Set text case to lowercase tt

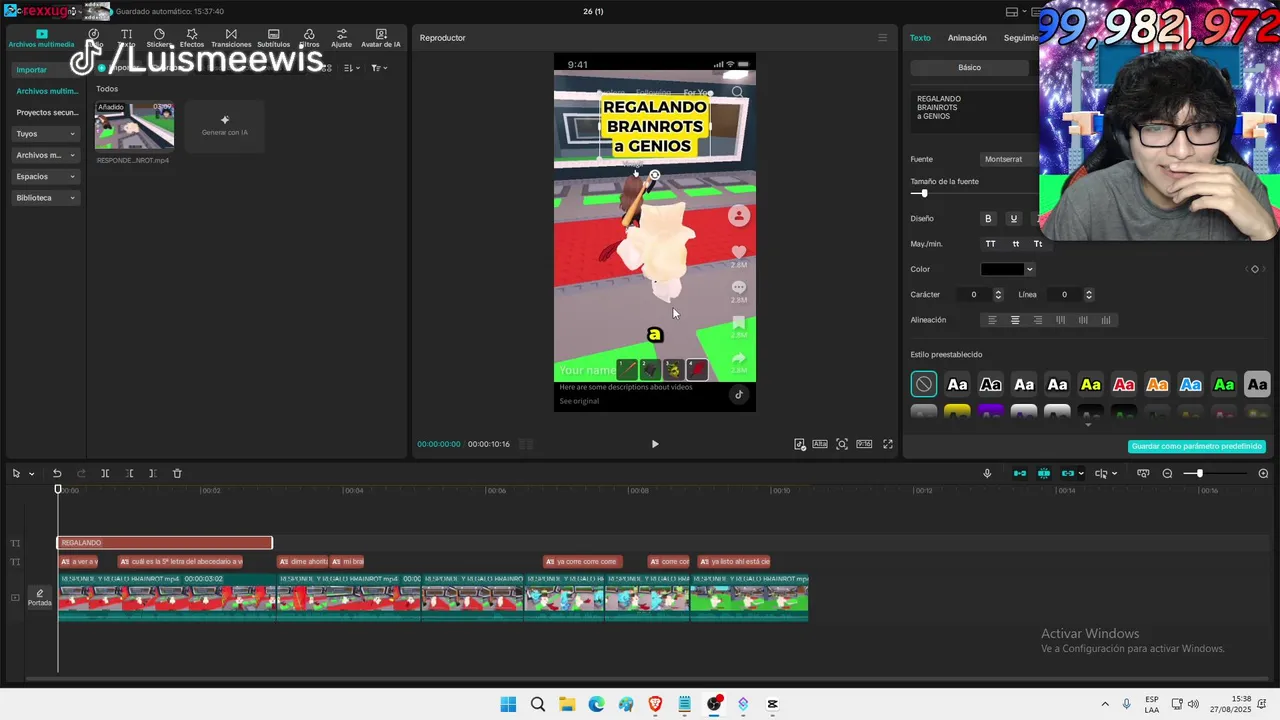[x=1016, y=244]
